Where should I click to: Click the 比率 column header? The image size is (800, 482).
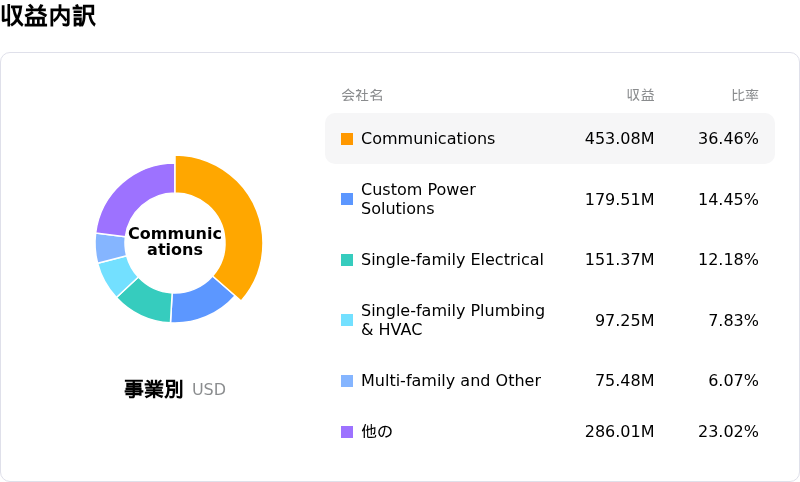(745, 95)
